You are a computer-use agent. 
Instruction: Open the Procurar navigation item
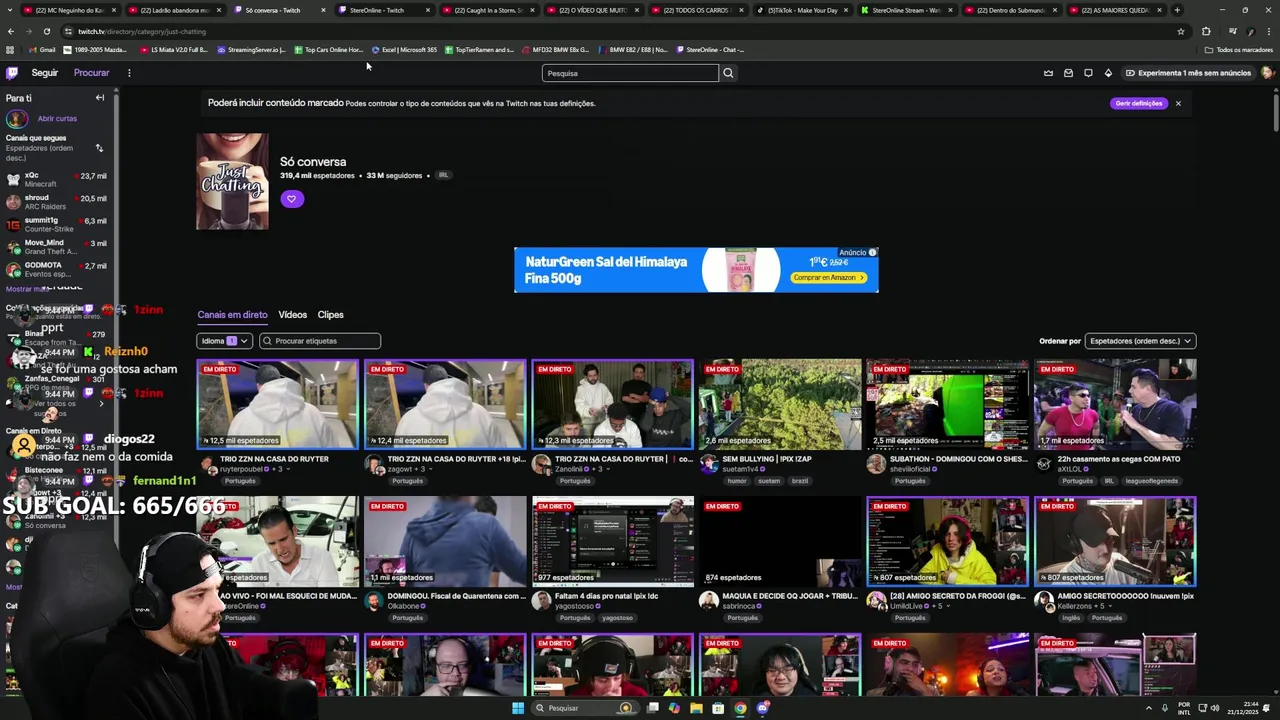tap(91, 73)
